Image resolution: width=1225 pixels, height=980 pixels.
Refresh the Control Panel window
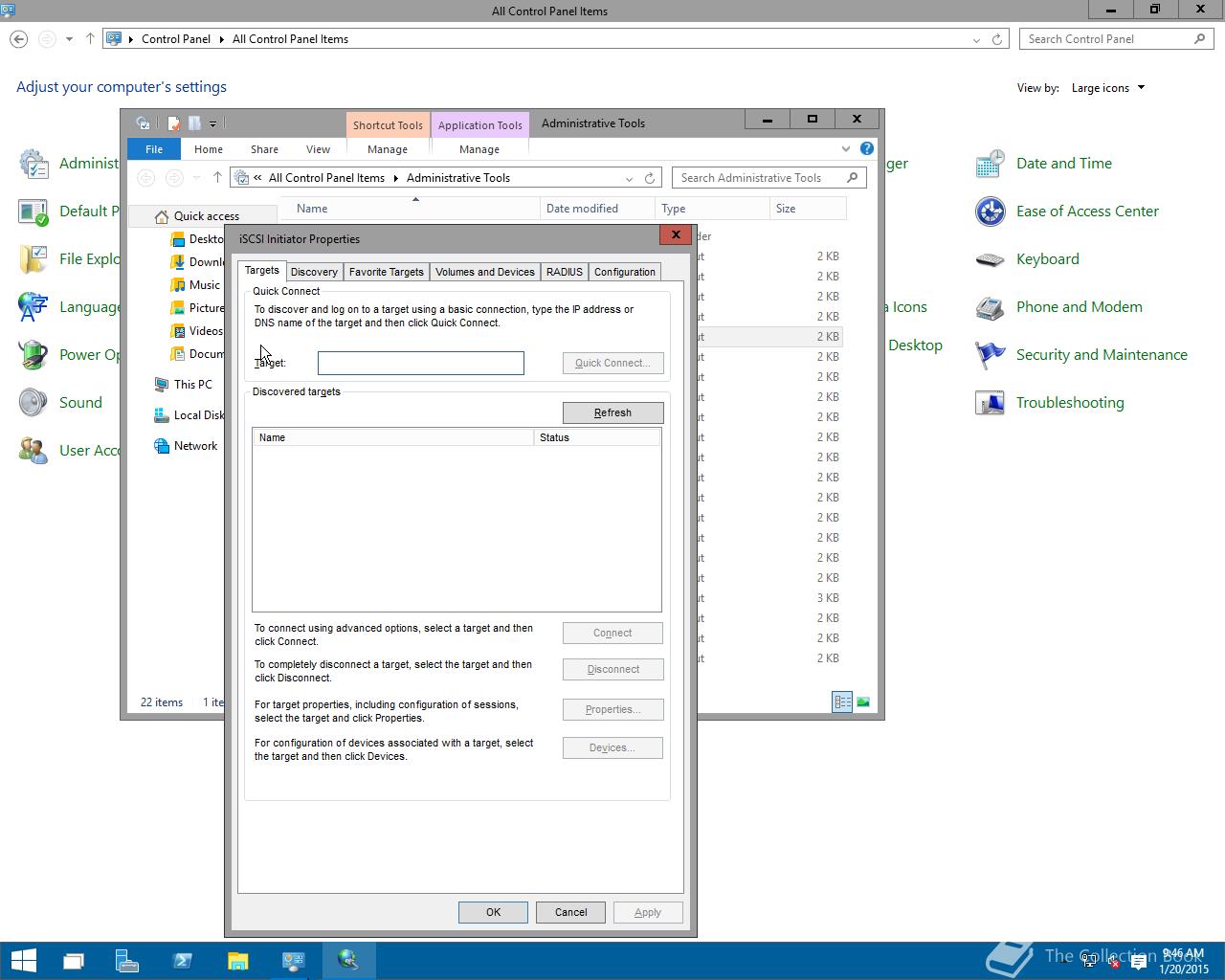click(x=997, y=39)
